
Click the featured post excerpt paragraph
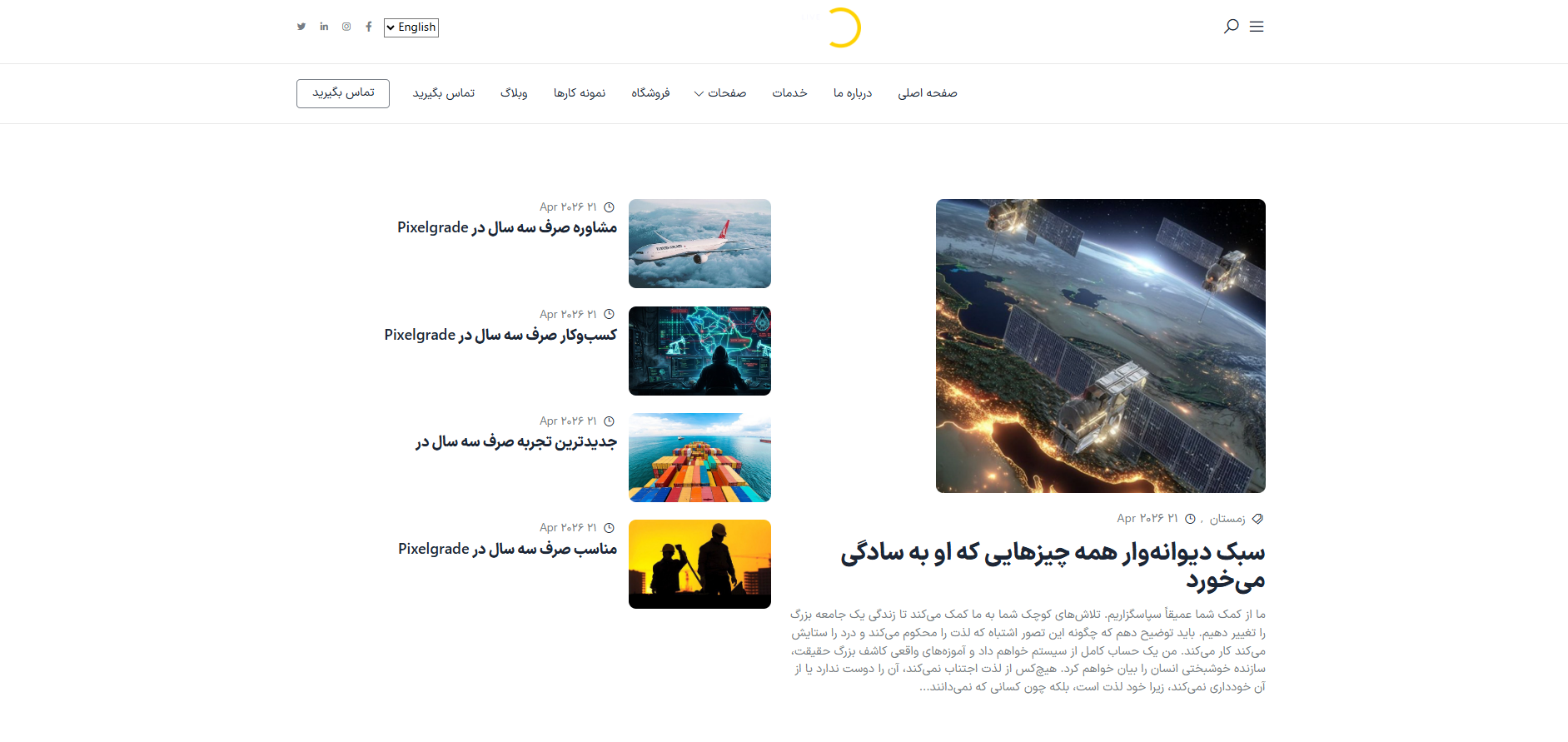[x=1028, y=650]
